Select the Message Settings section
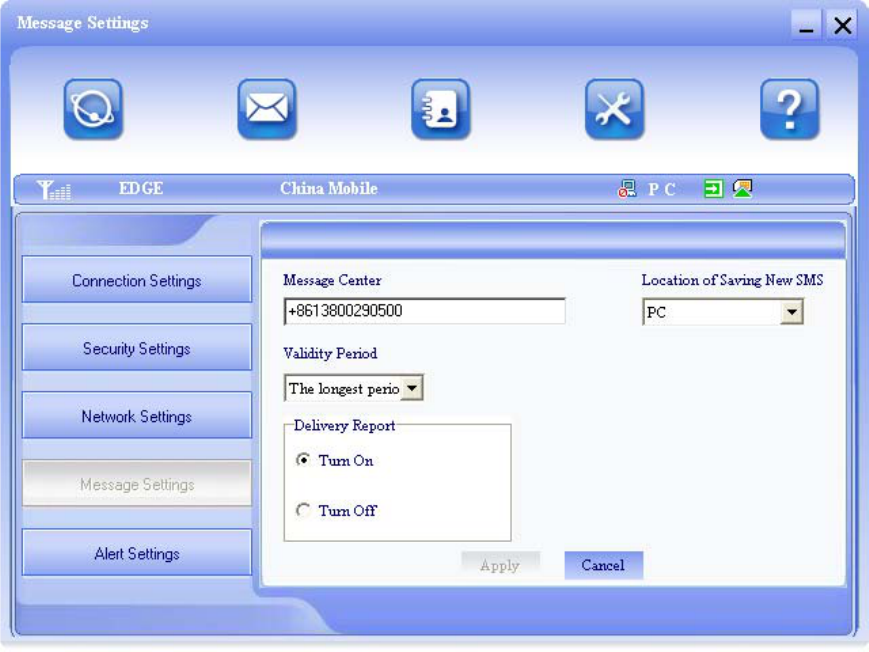The height and width of the screenshot is (652, 869). (137, 483)
